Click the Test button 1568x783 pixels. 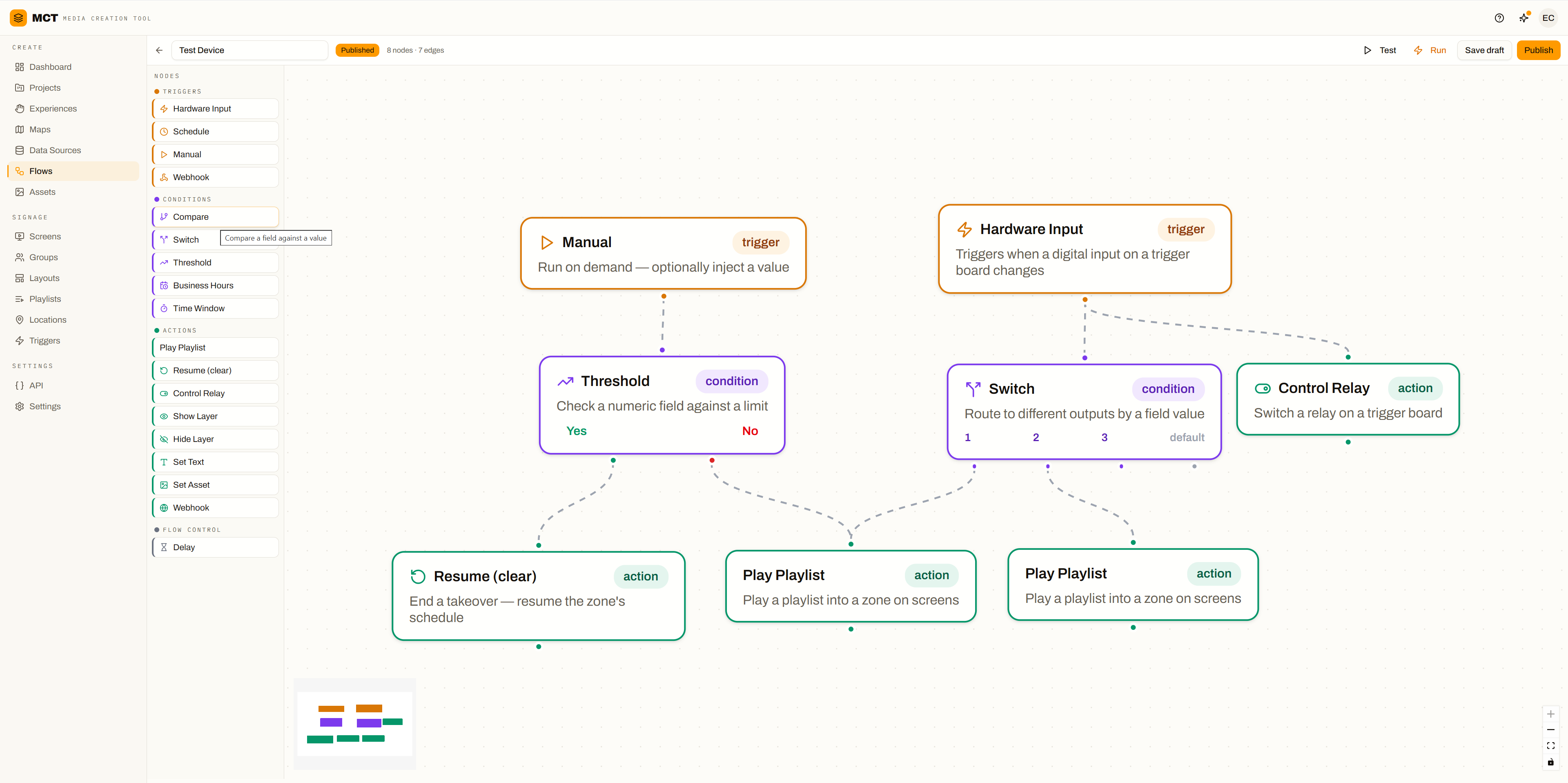pyautogui.click(x=1380, y=51)
